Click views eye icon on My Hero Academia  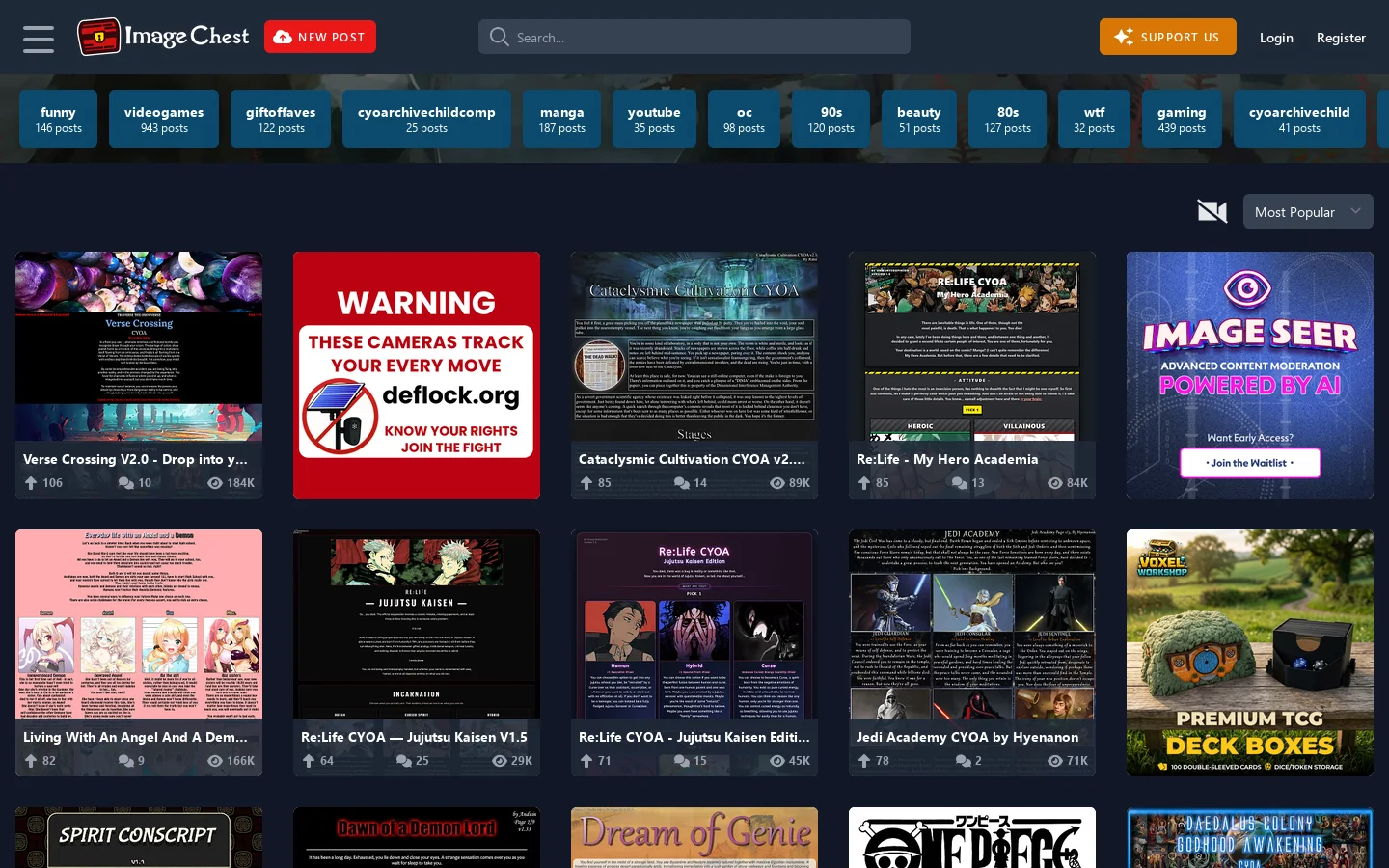[1055, 483]
